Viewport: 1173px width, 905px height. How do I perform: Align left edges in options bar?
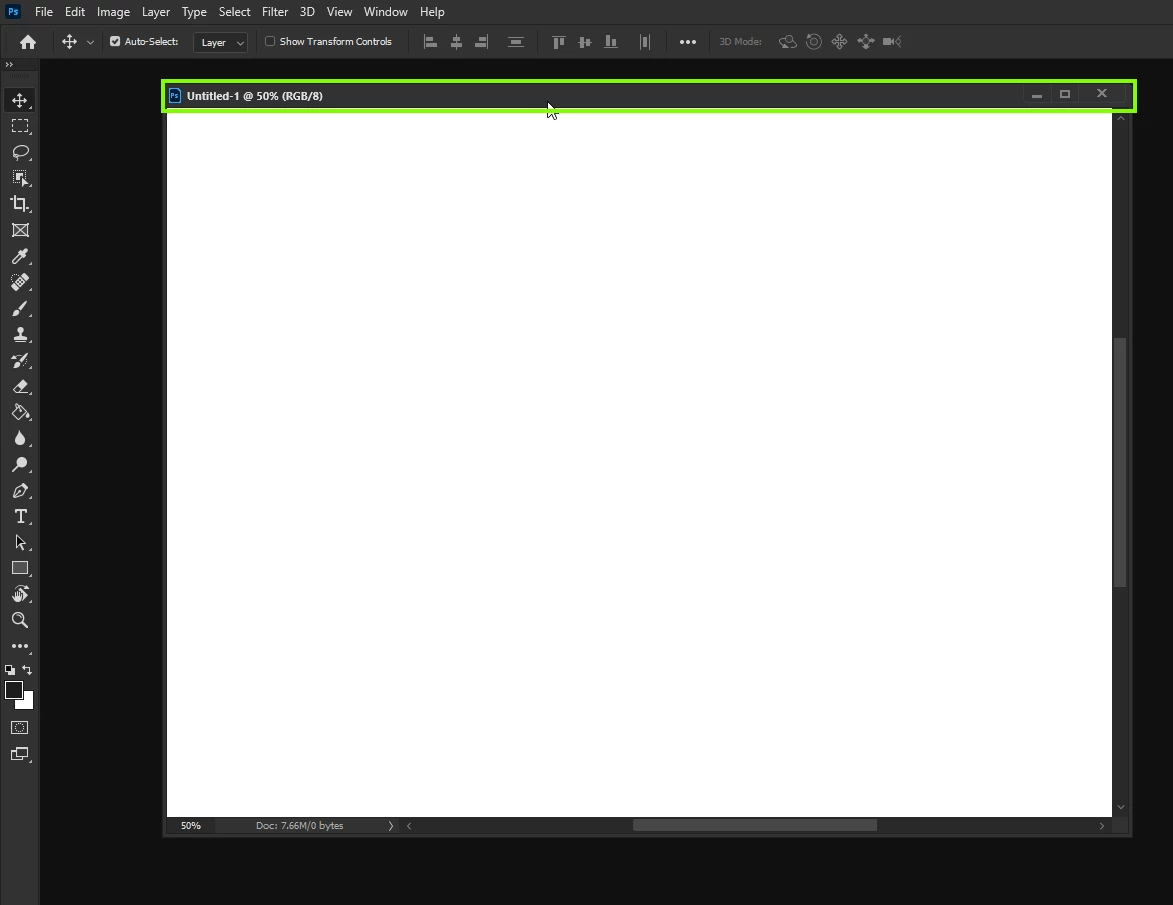[430, 42]
